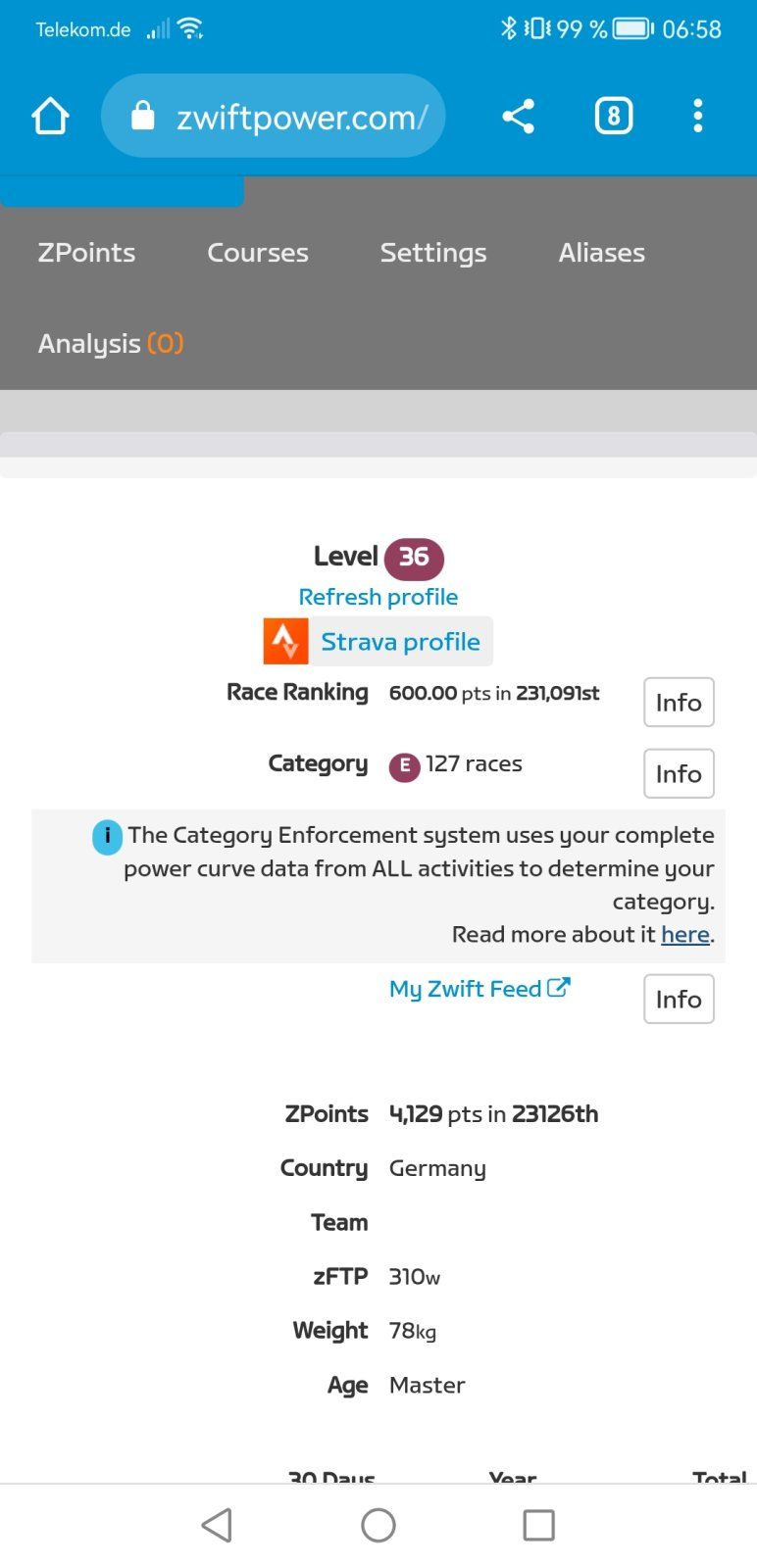This screenshot has width=757, height=1568.
Task: Open the Analysis (0) tab
Action: point(111,344)
